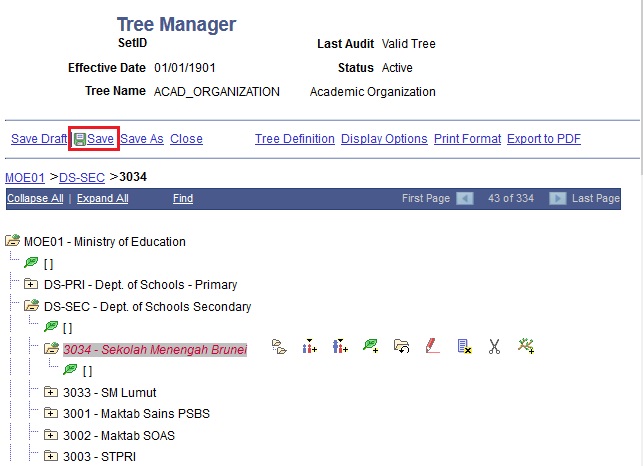Click the Delete Node icon
The width and height of the screenshot is (643, 466).
(x=464, y=347)
